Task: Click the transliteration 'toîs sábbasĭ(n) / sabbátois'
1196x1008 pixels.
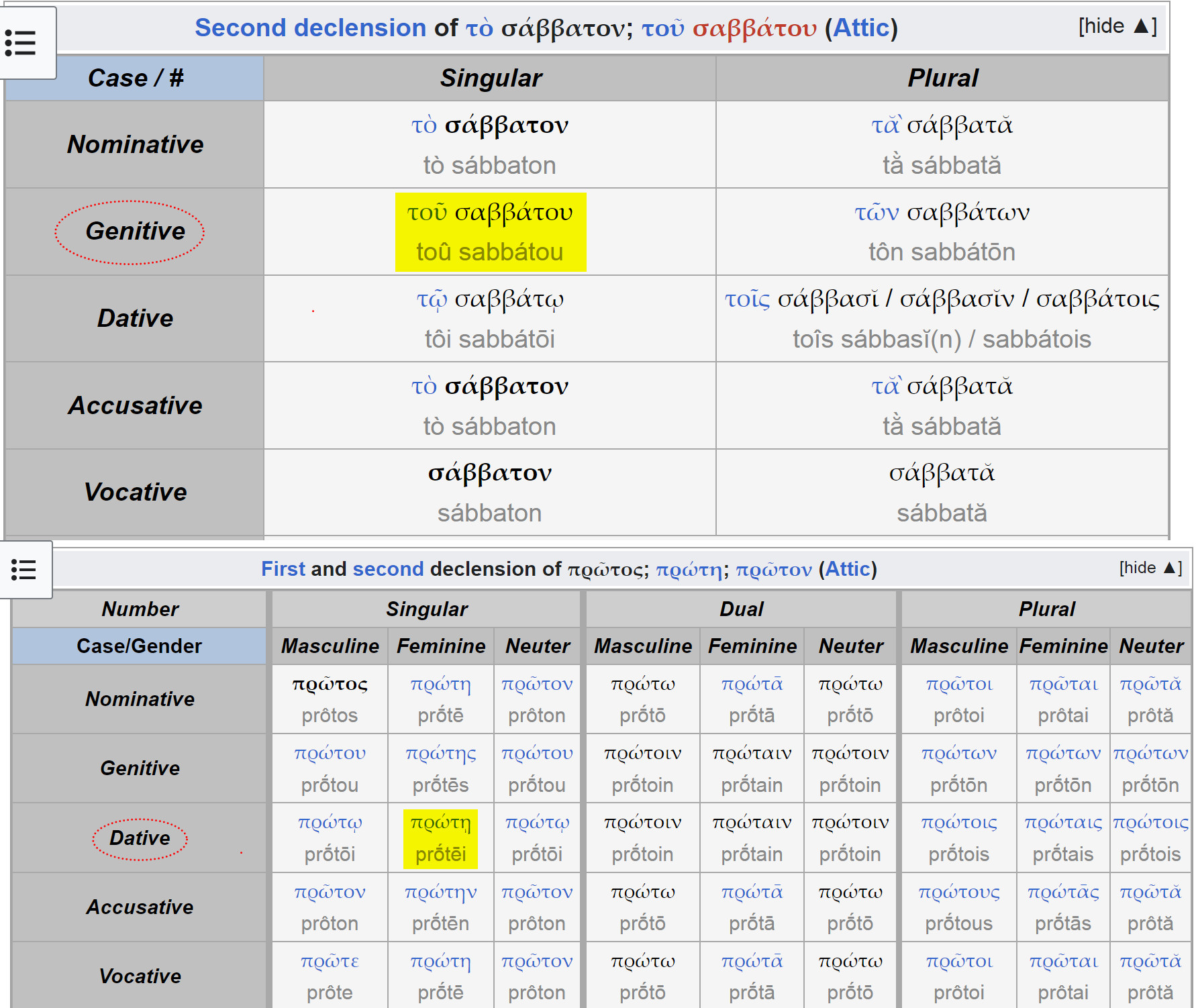Action: click(942, 340)
